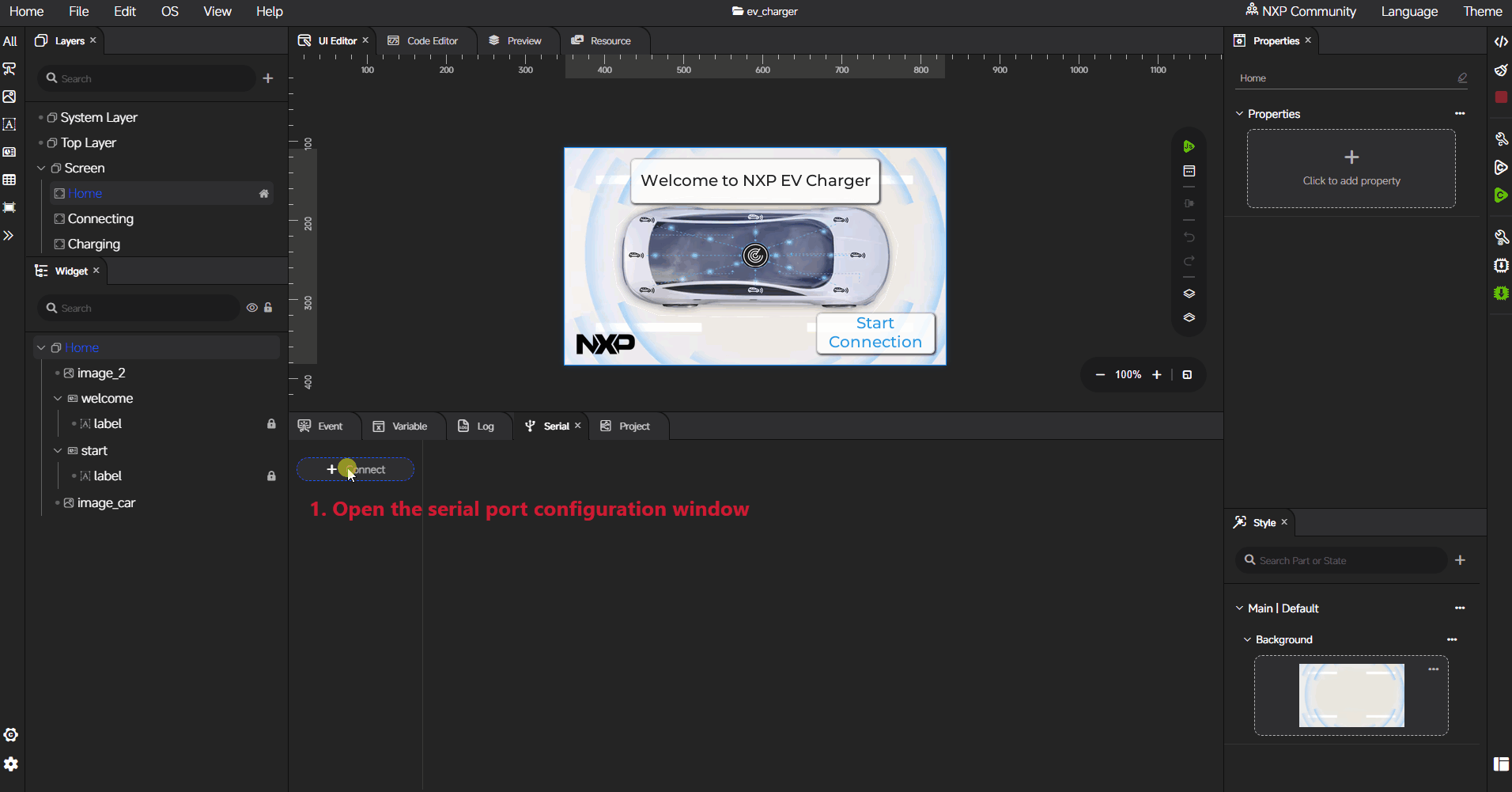This screenshot has height=792, width=1512.
Task: Open Background section more options dots
Action: 1452,640
